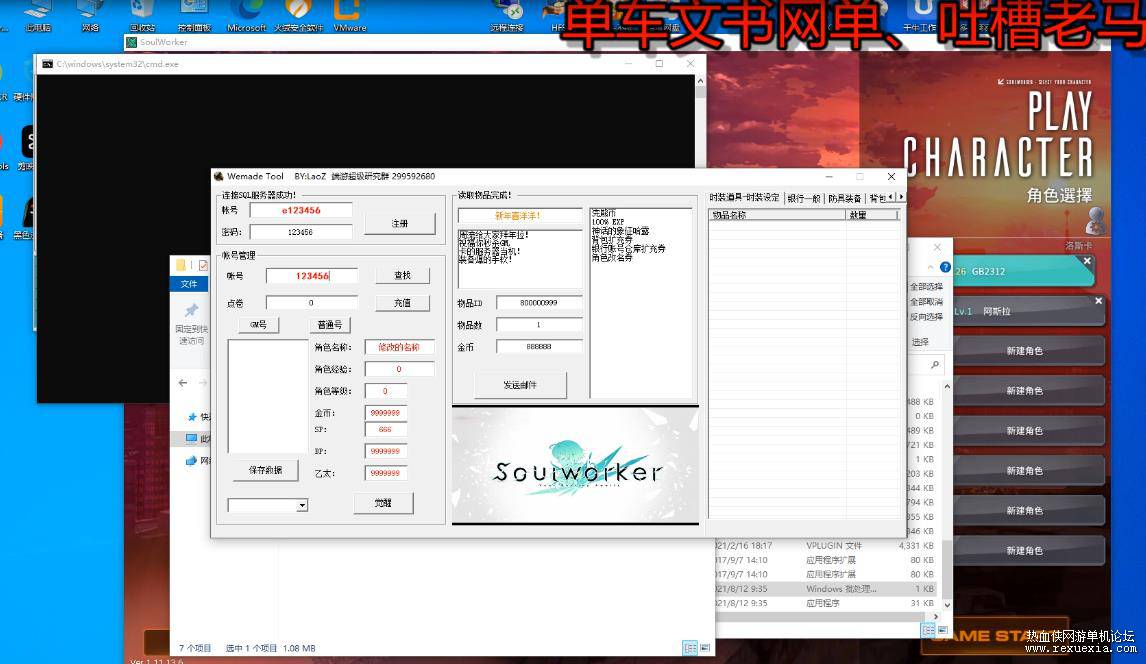The width and height of the screenshot is (1146, 664).
Task: Focus account management 账号 field 123456
Action: (x=312, y=276)
